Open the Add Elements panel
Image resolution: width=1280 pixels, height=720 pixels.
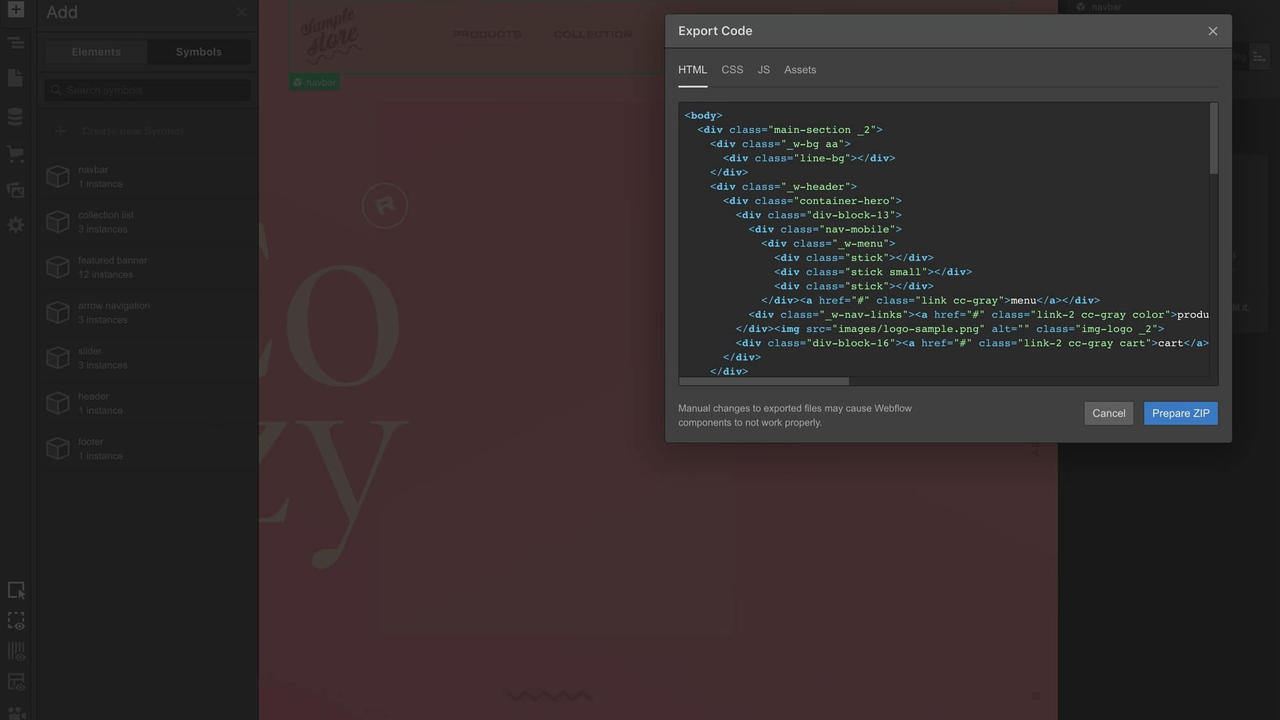coord(15,12)
